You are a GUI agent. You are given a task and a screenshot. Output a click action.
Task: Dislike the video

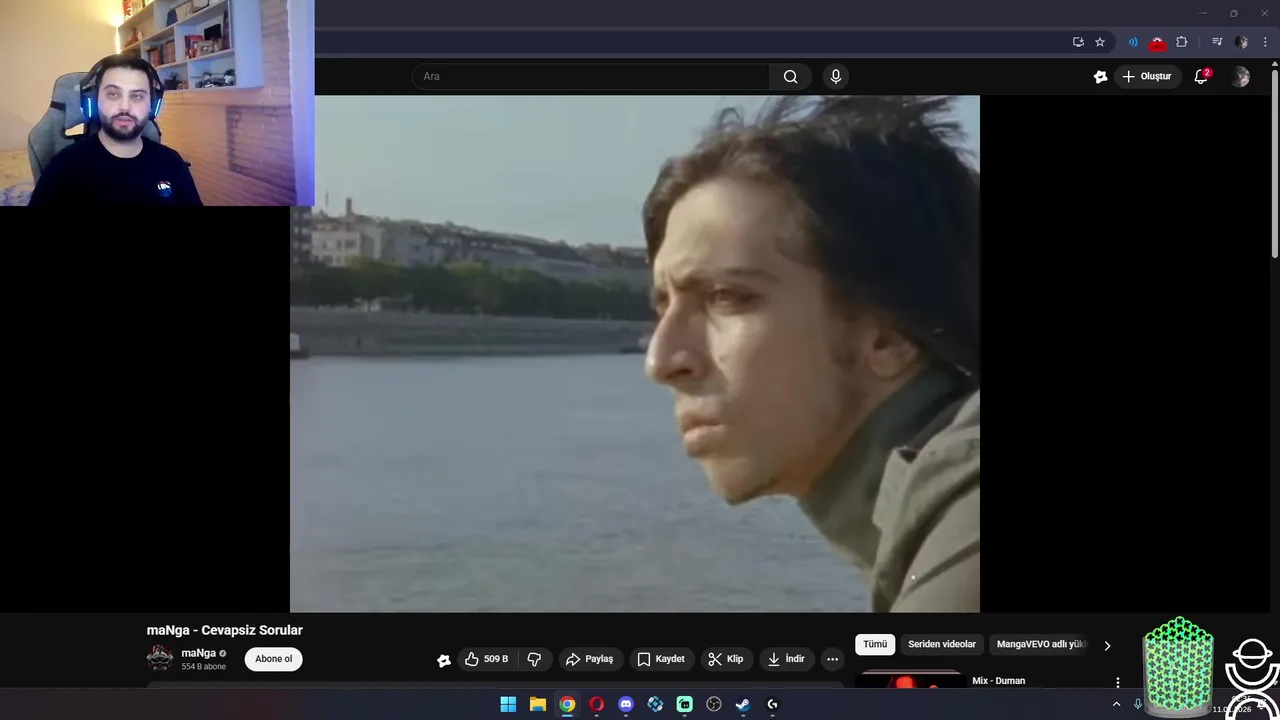point(534,659)
